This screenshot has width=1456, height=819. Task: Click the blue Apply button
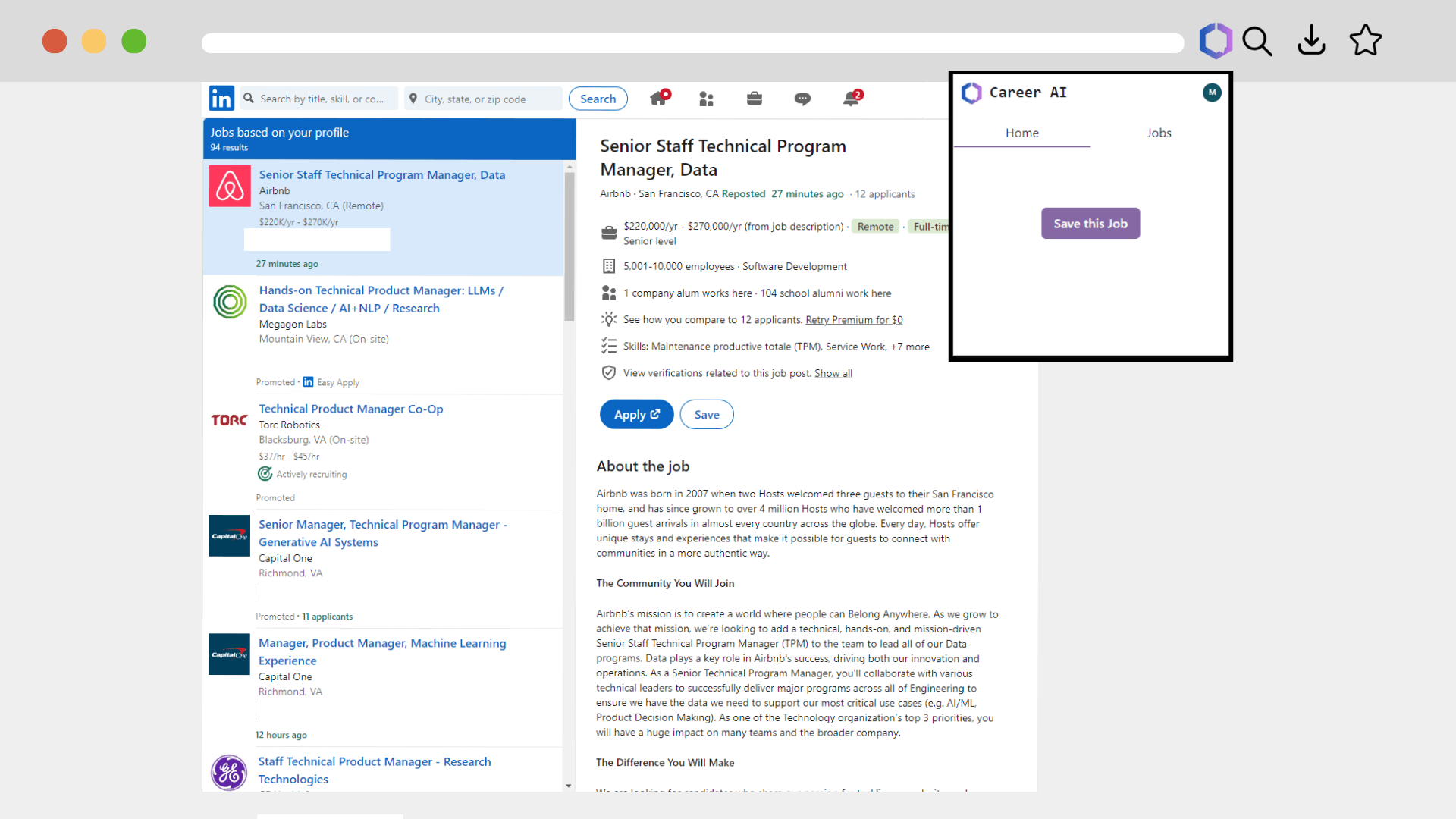coord(636,415)
